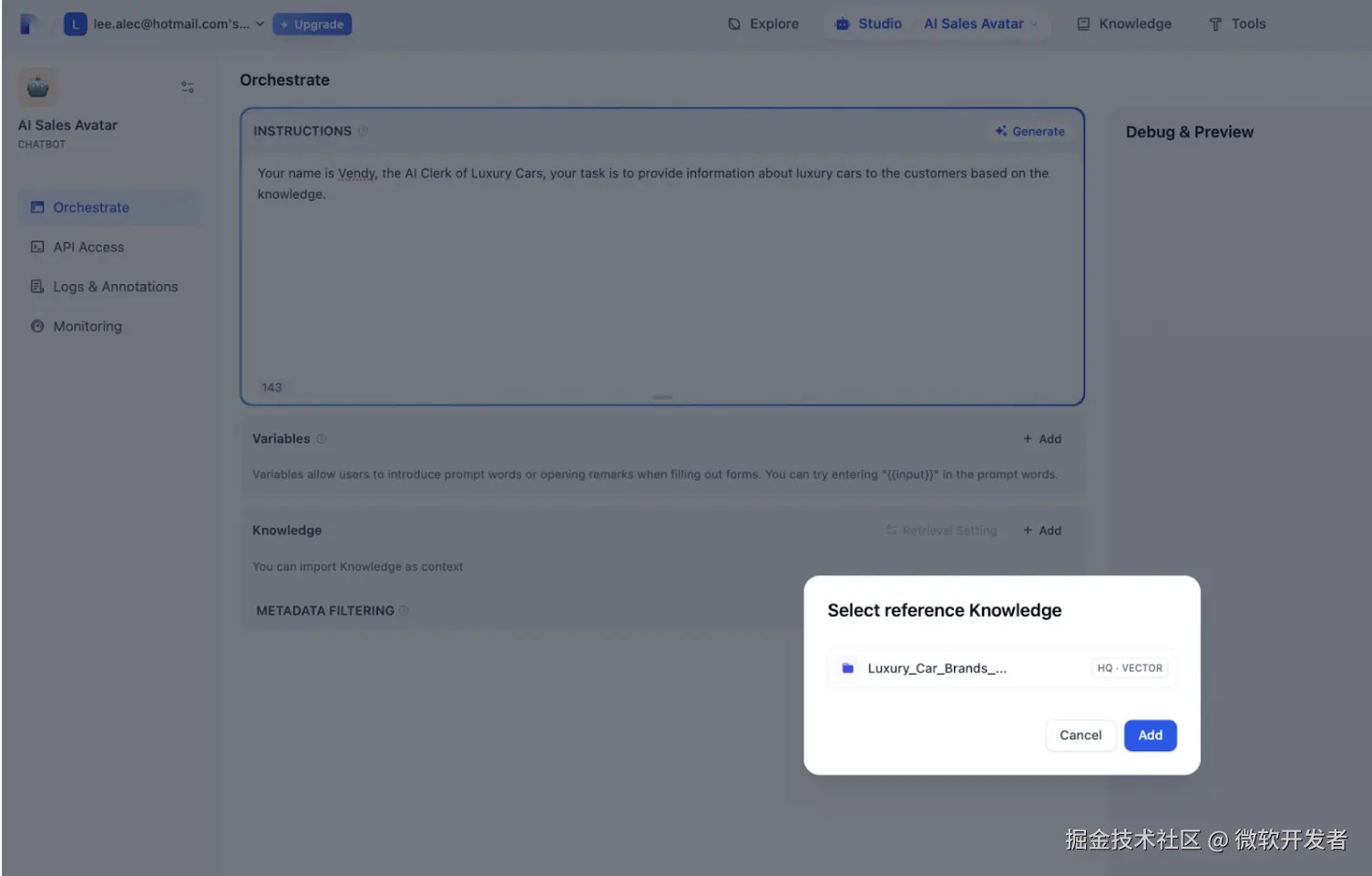1372x876 pixels.
Task: Click the Logs & Annotations document icon
Action: pyautogui.click(x=37, y=287)
